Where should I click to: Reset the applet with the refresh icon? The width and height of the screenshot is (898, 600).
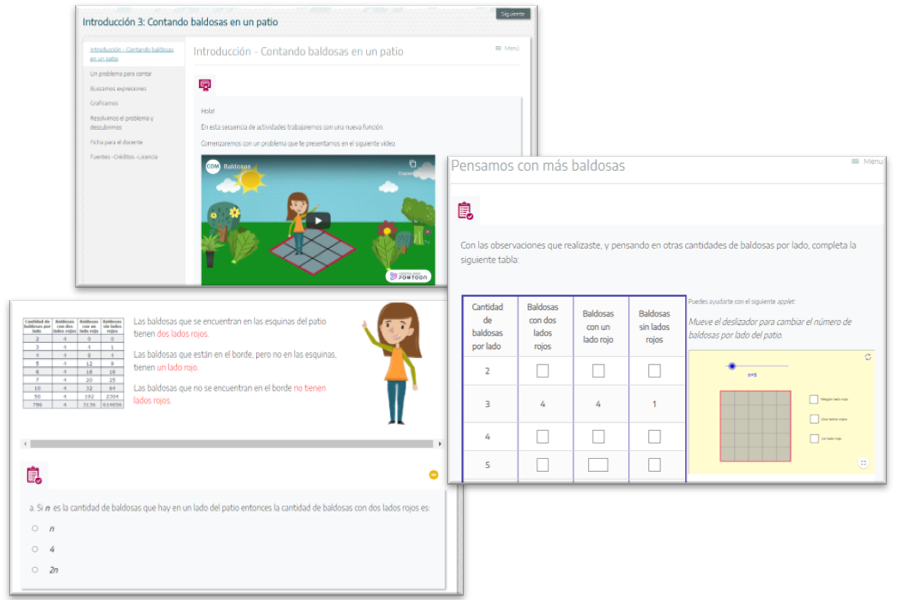[x=868, y=357]
